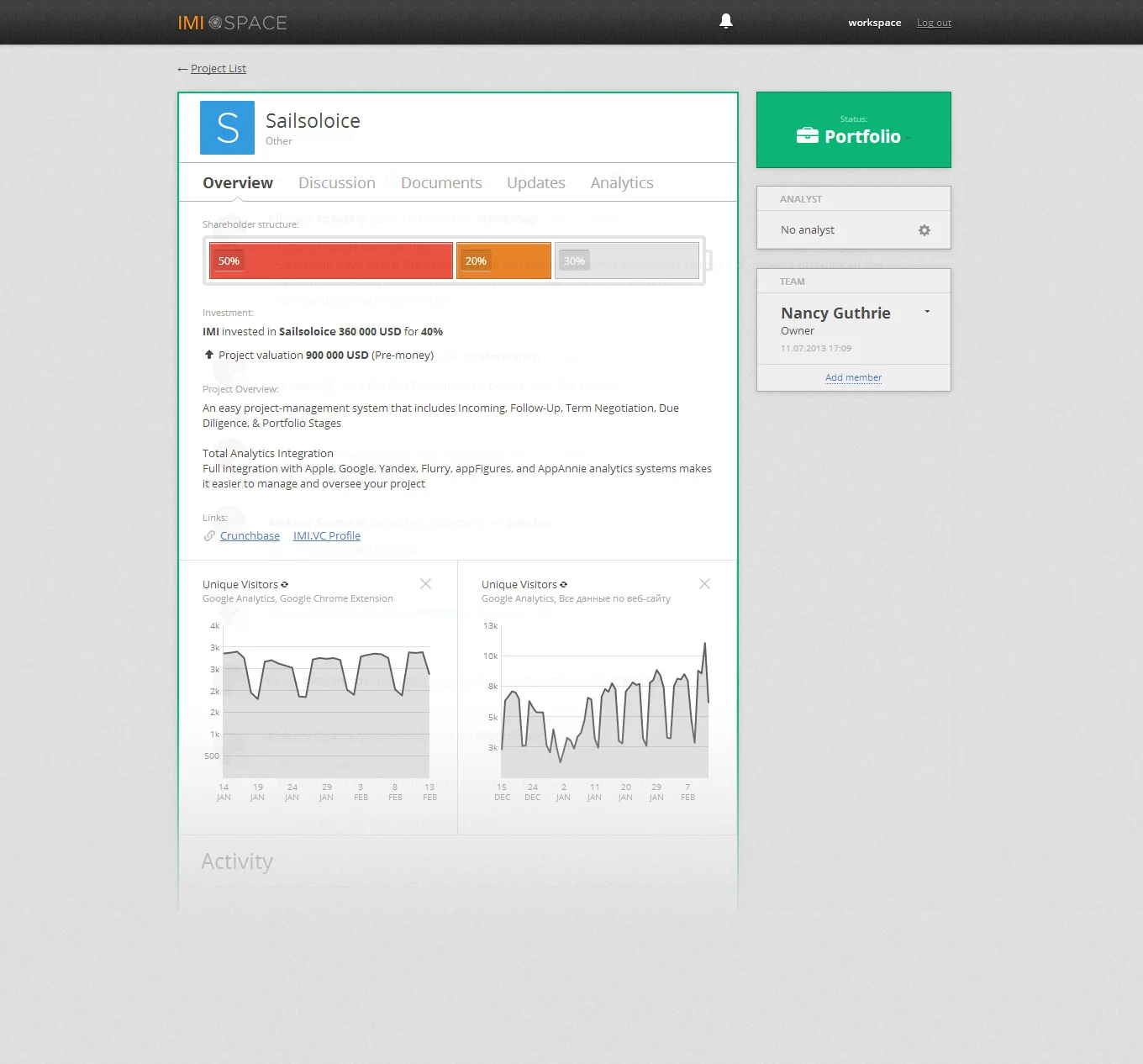
Task: Switch to the Updates tab
Action: tap(535, 182)
